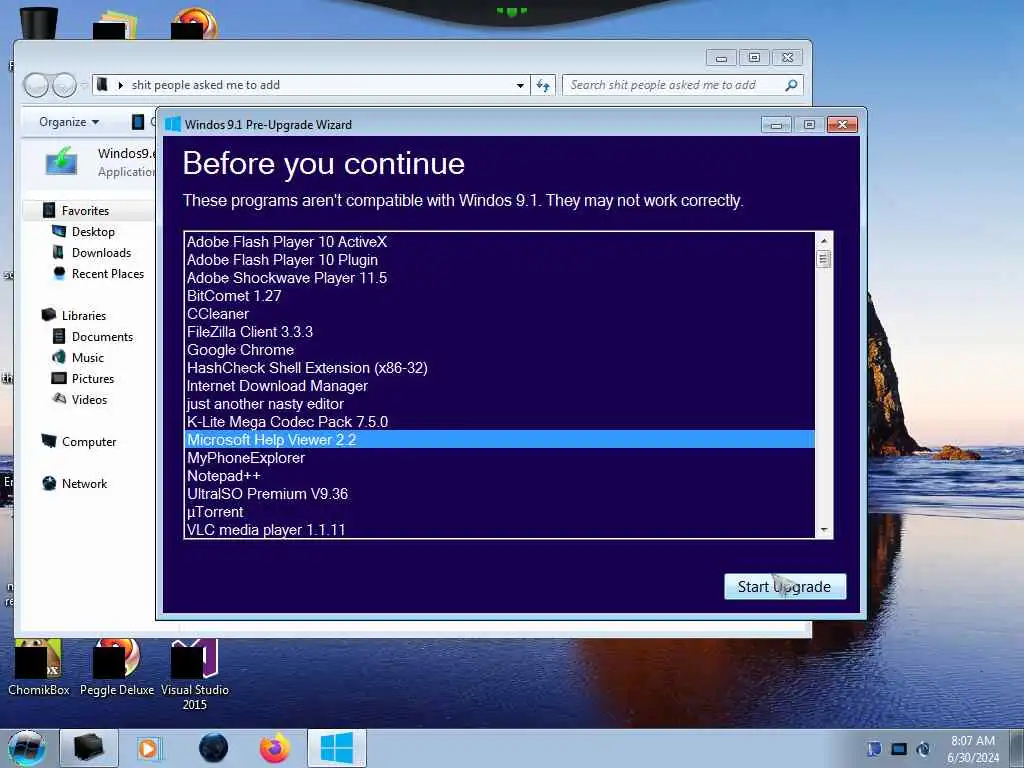Select Adobe Flash Player 10 Plugin entry

click(500, 260)
